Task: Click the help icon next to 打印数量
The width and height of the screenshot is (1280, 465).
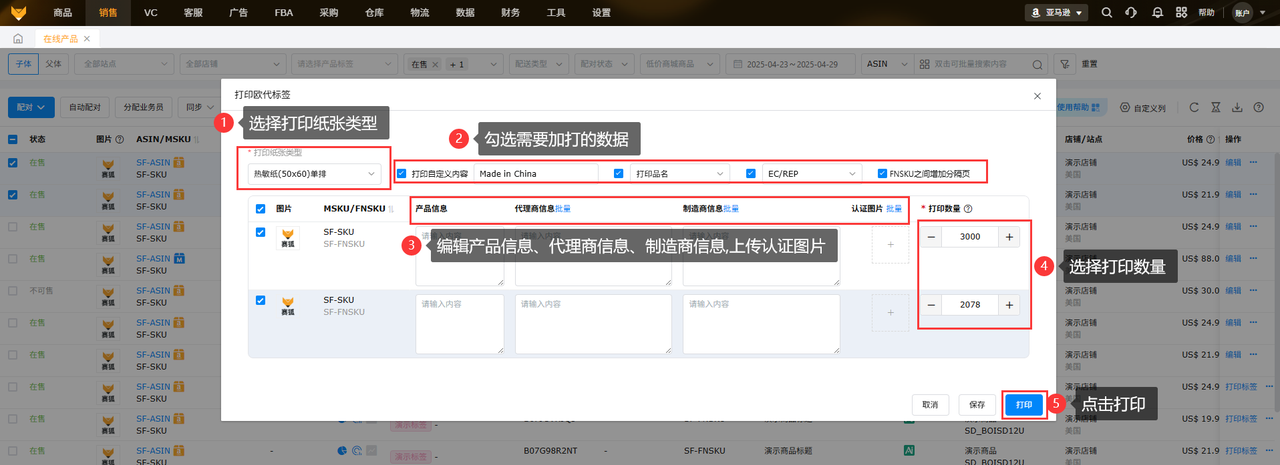Action: tap(969, 208)
